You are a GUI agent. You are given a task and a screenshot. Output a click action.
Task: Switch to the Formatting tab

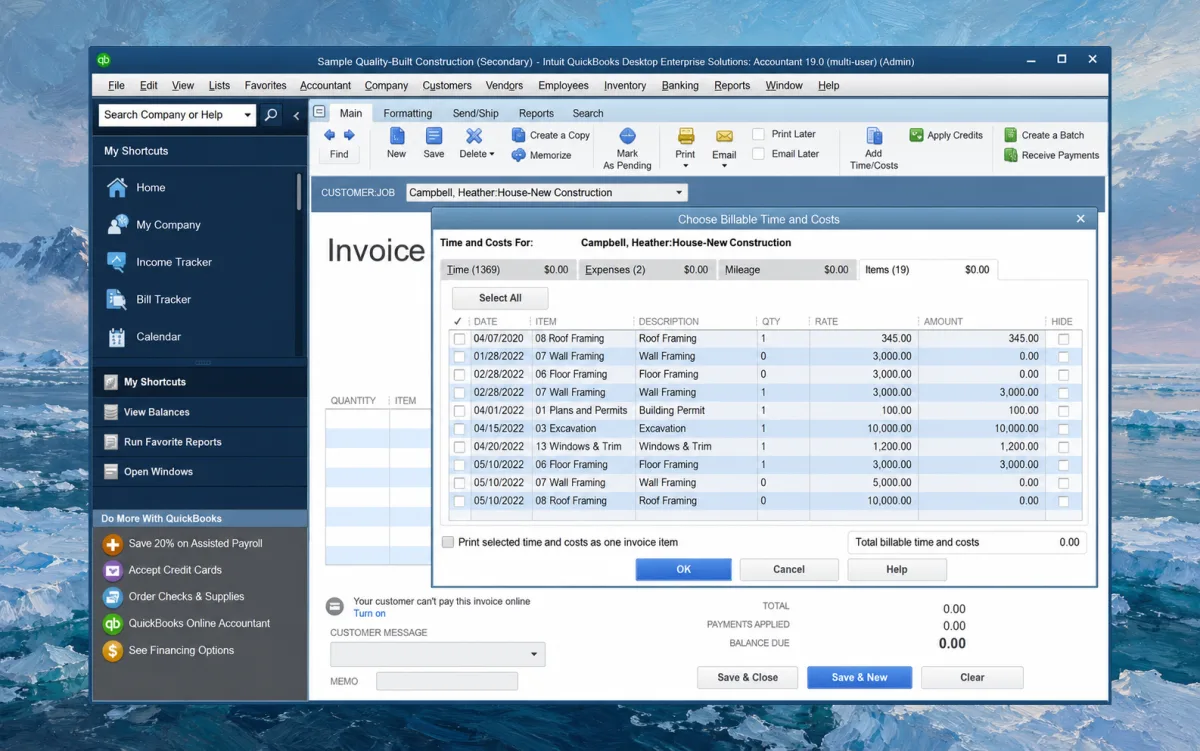pos(408,114)
